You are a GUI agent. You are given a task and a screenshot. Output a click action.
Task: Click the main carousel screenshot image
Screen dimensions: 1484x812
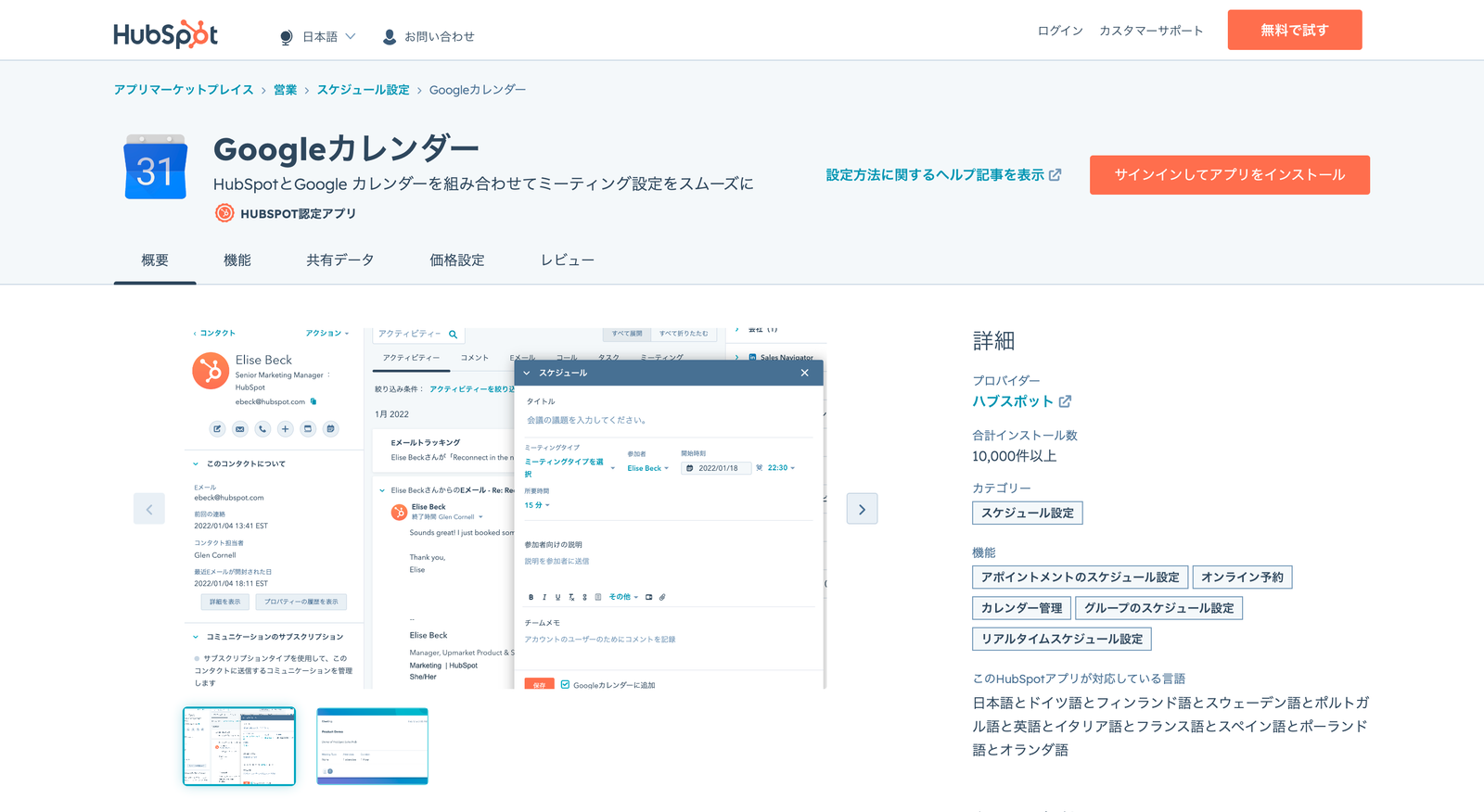(x=506, y=508)
